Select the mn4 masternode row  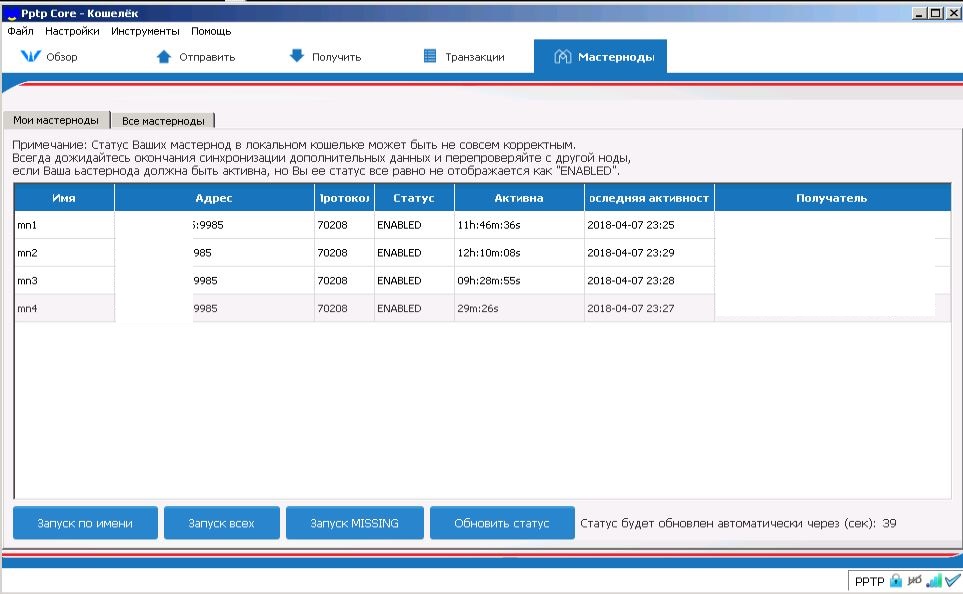click(482, 308)
